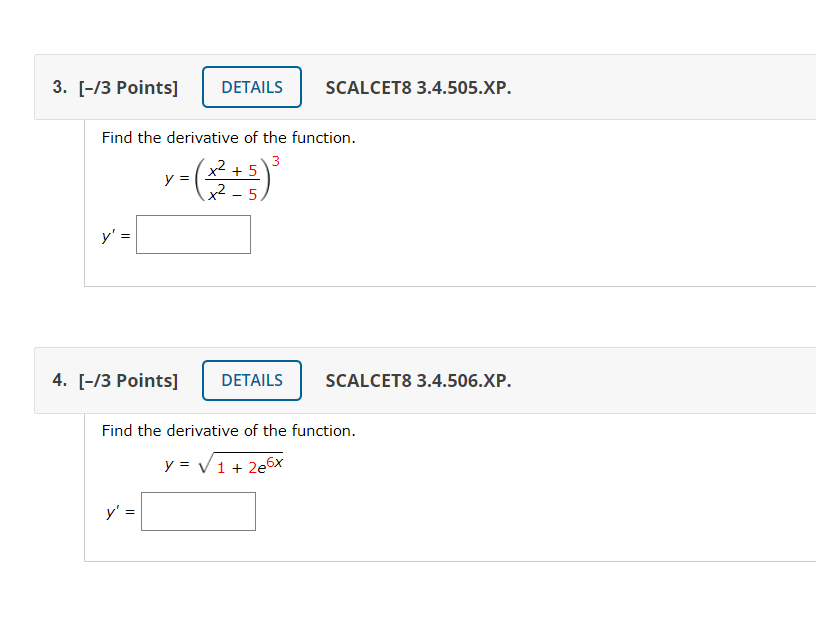
Task: Click the square root symbol in question 4
Action: point(206,463)
